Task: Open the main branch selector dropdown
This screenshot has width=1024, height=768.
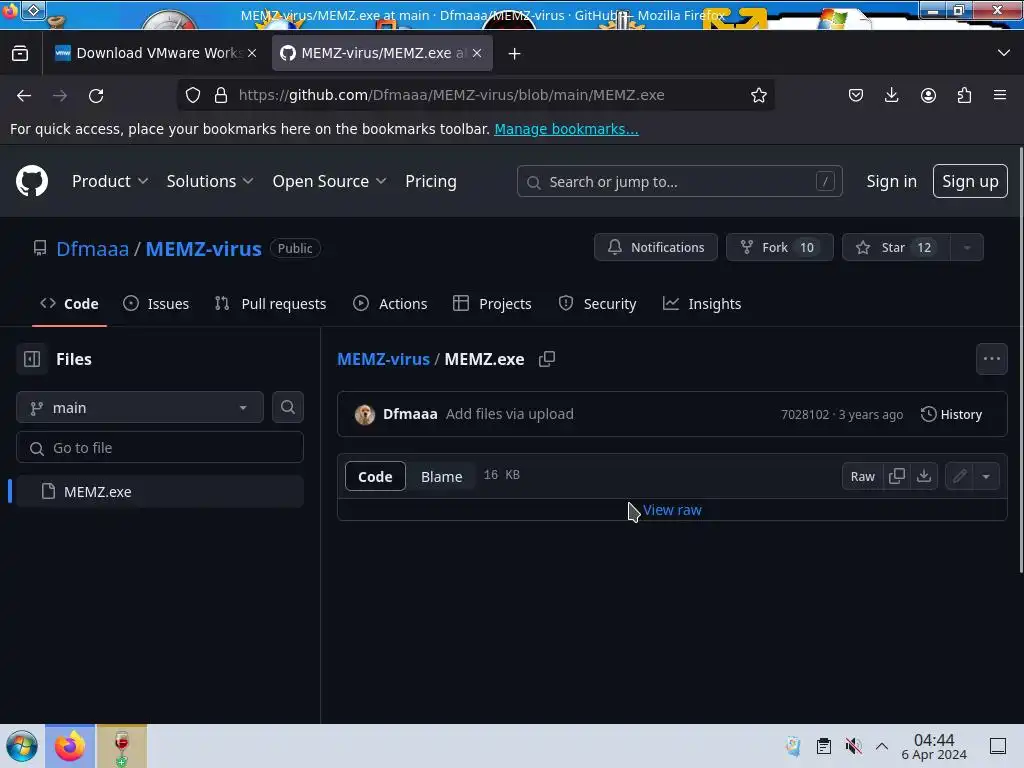Action: tap(140, 408)
